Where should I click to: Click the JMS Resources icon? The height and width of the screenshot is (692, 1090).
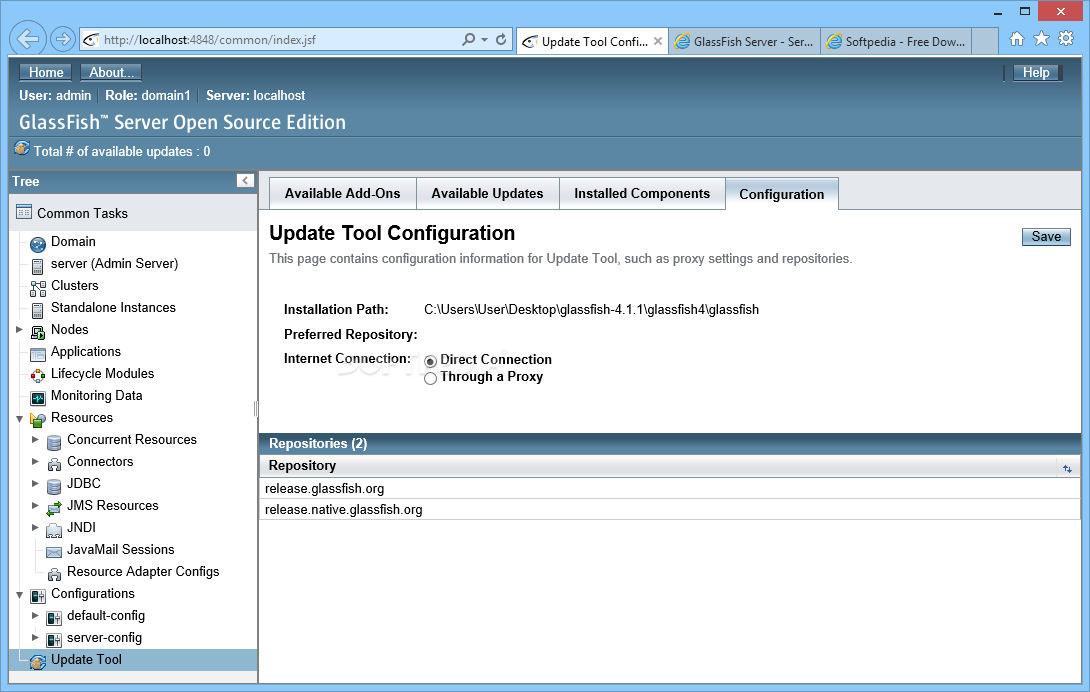pos(54,508)
